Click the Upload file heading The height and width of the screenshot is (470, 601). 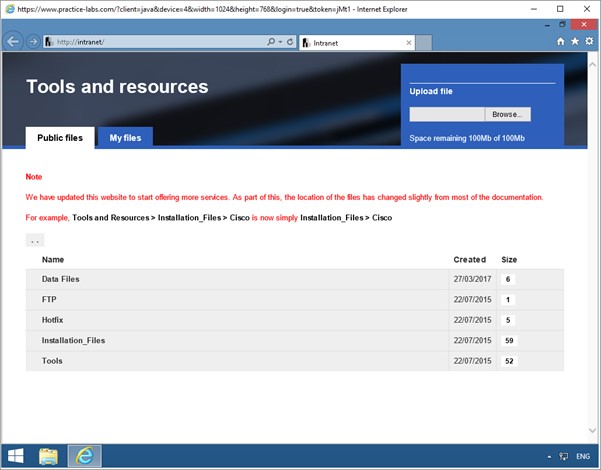431,91
